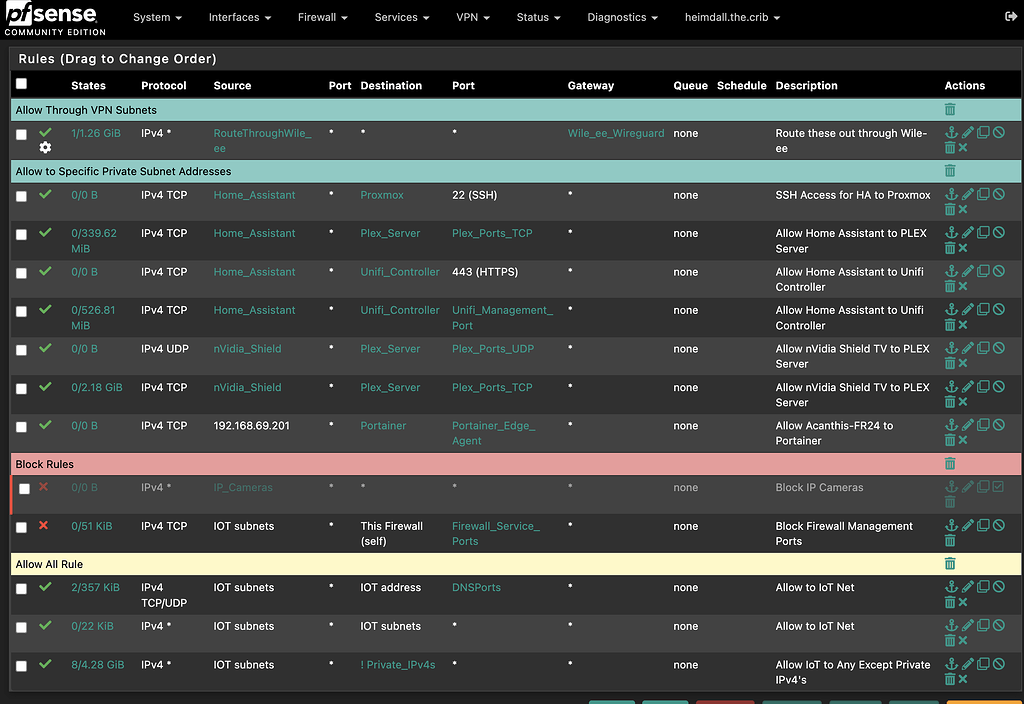
Task: Edit the Block IP Cameras rule
Action: [x=966, y=487]
